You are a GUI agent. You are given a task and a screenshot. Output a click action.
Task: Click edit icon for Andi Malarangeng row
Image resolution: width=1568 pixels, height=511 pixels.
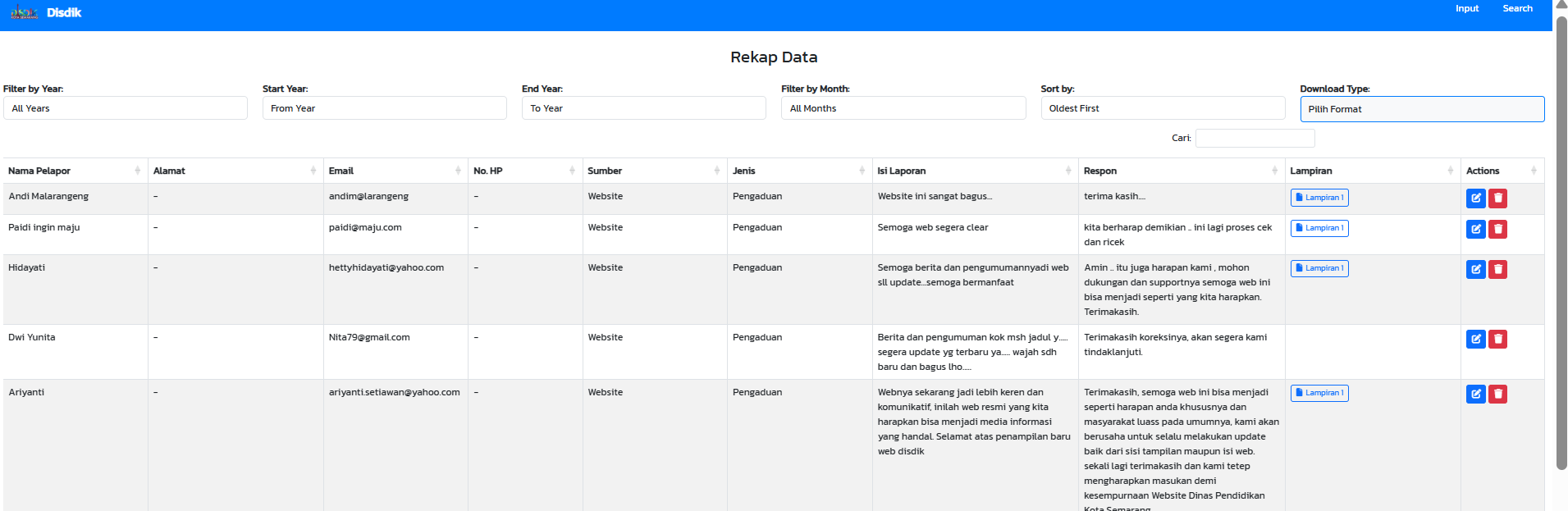coord(1475,198)
